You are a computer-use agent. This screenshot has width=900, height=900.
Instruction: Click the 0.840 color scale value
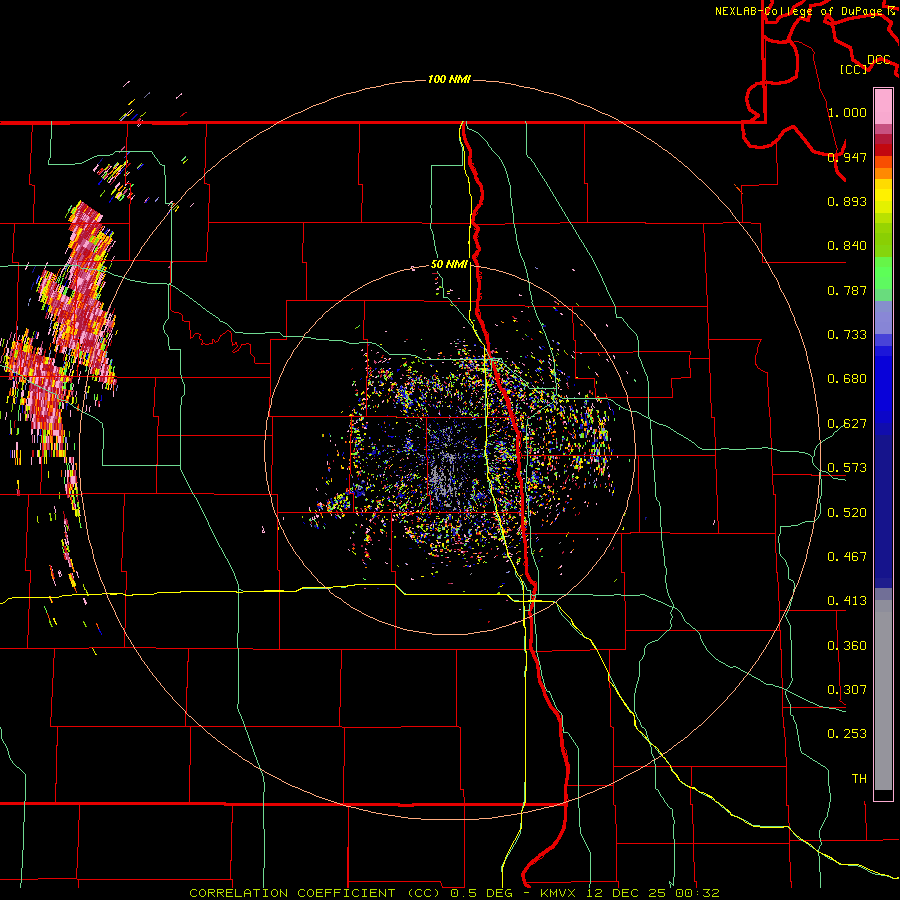click(x=847, y=246)
